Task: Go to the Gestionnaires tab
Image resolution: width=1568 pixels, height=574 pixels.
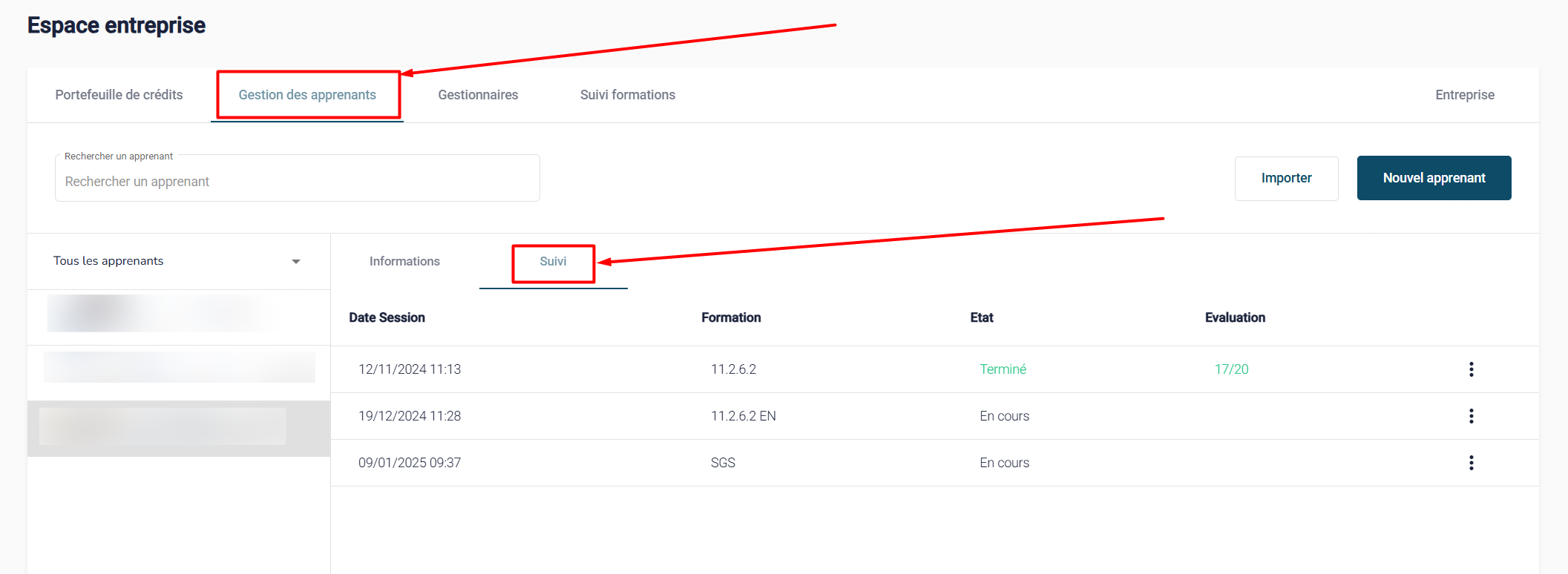Action: (x=478, y=95)
